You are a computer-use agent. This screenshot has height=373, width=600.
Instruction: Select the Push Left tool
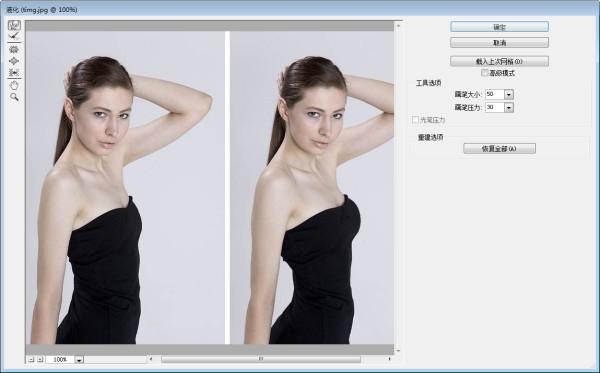click(x=14, y=72)
